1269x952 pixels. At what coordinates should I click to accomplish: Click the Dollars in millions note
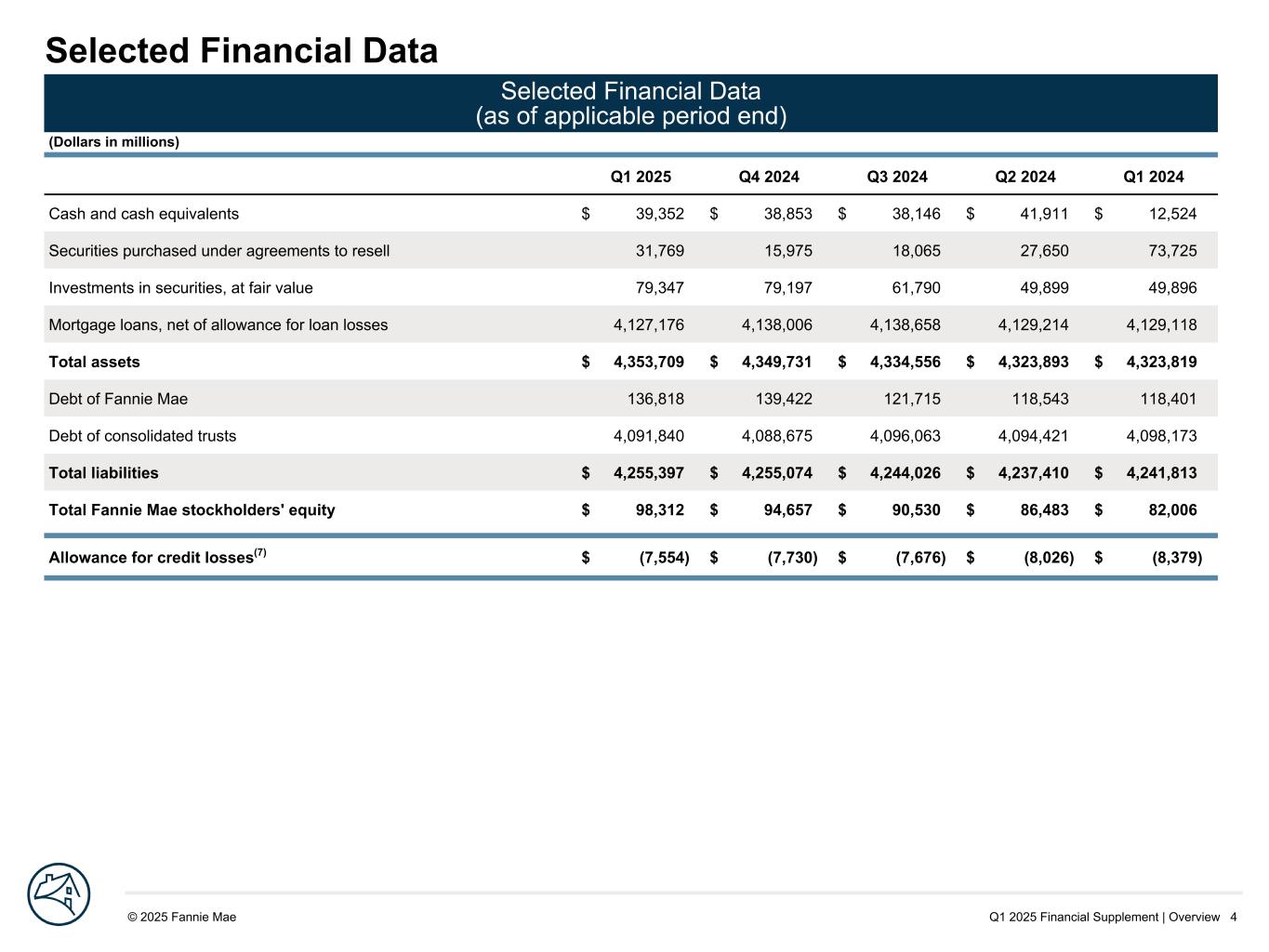113,142
